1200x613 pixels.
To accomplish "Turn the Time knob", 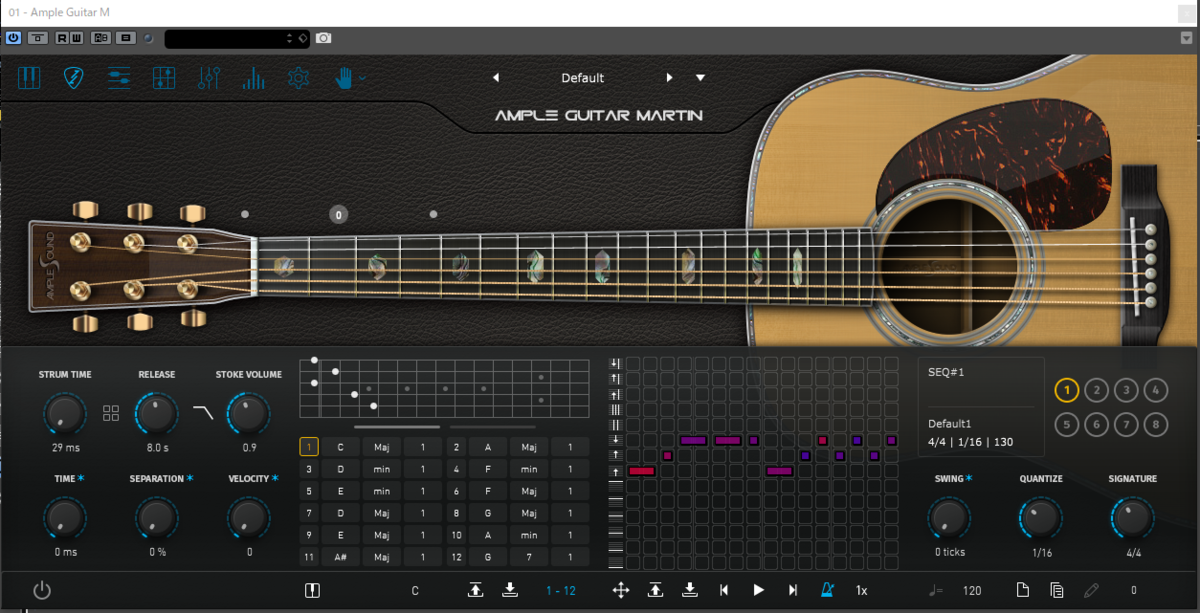I will tap(65, 517).
